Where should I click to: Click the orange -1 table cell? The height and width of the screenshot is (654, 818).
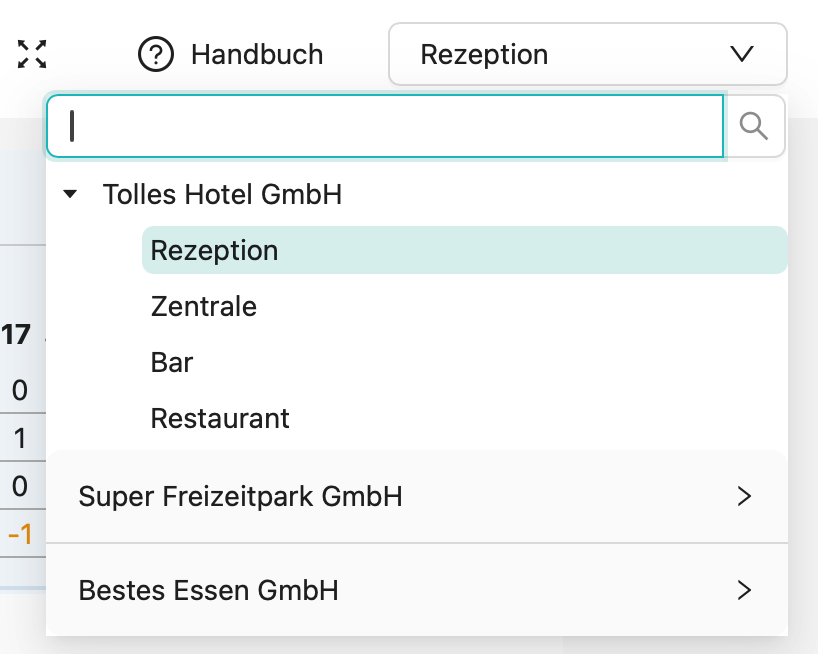click(20, 536)
